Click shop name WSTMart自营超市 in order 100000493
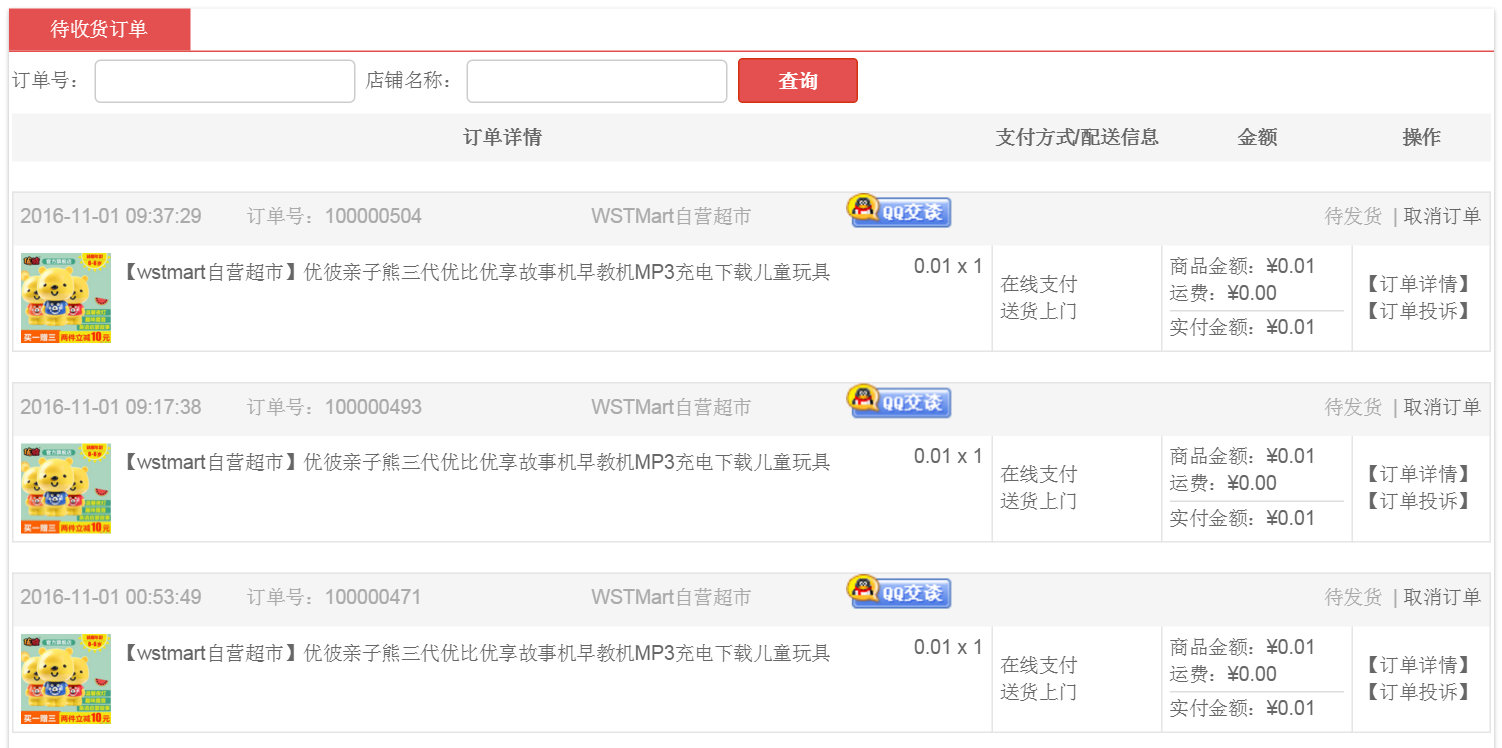This screenshot has height=748, width=1502. point(671,407)
